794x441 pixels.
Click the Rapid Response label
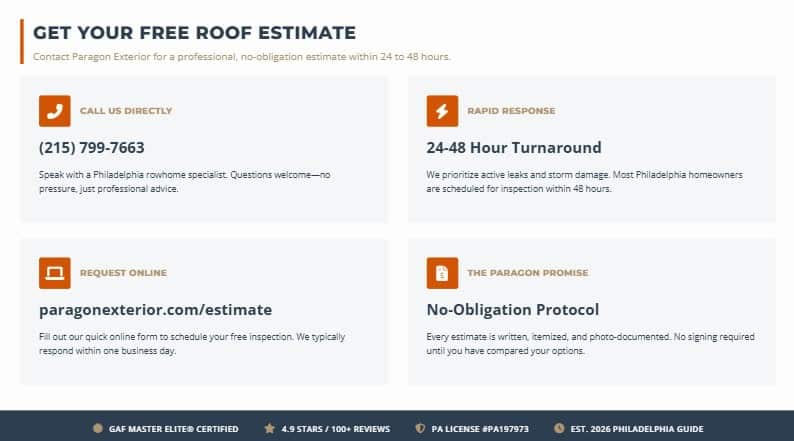click(x=511, y=111)
